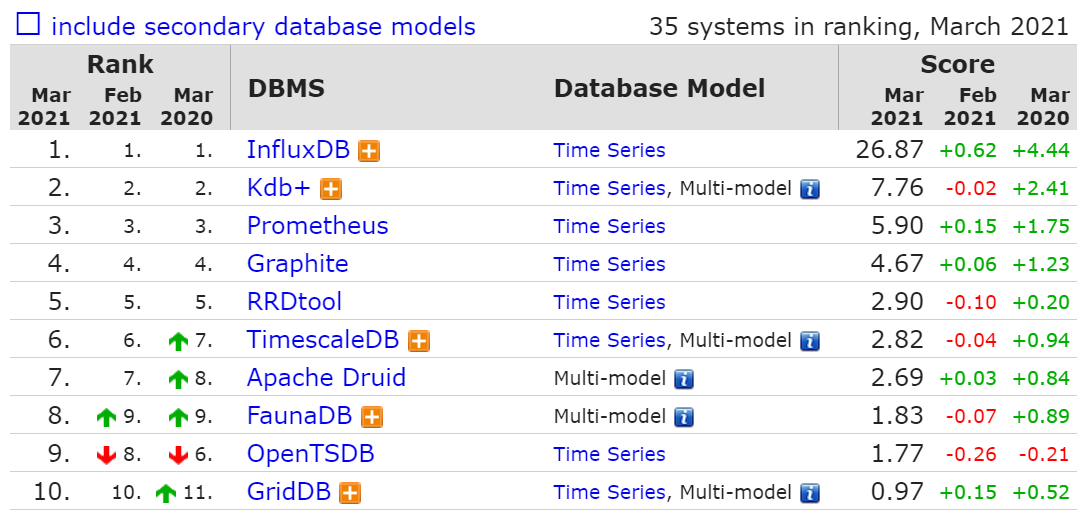Click the orange plus icon next to TimescaleDB
This screenshot has width=1084, height=515.
420,341
